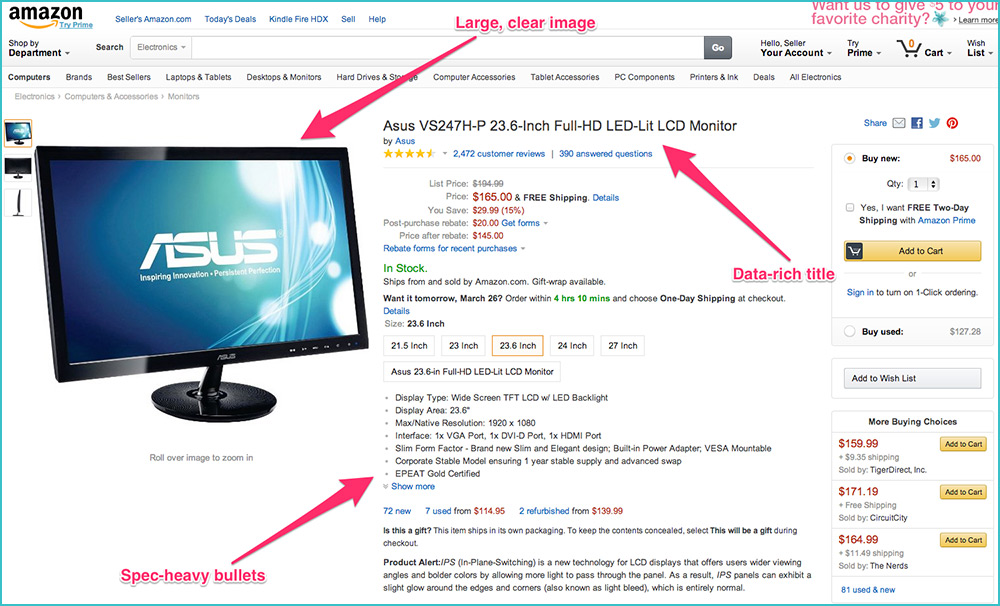Click the yellow Add to Cart button

[x=913, y=251]
